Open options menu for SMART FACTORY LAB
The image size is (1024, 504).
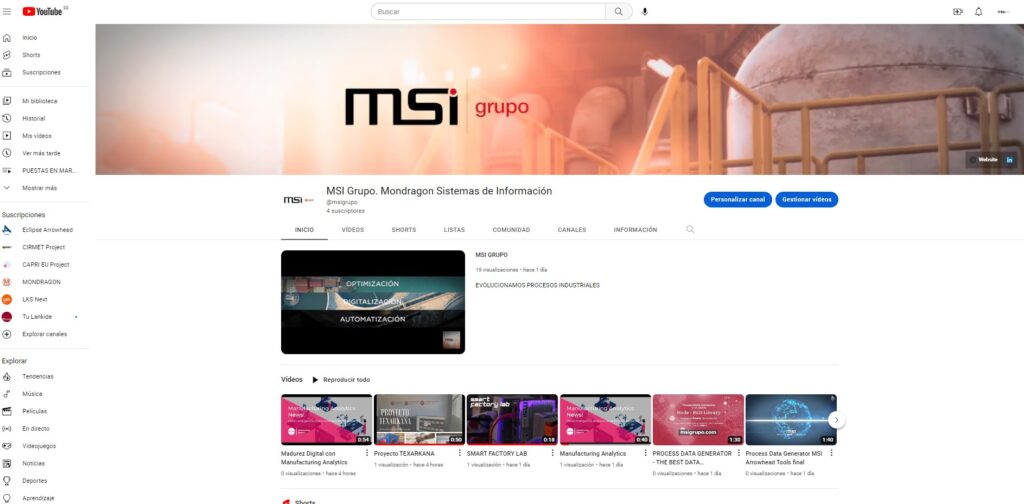pyautogui.click(x=552, y=453)
